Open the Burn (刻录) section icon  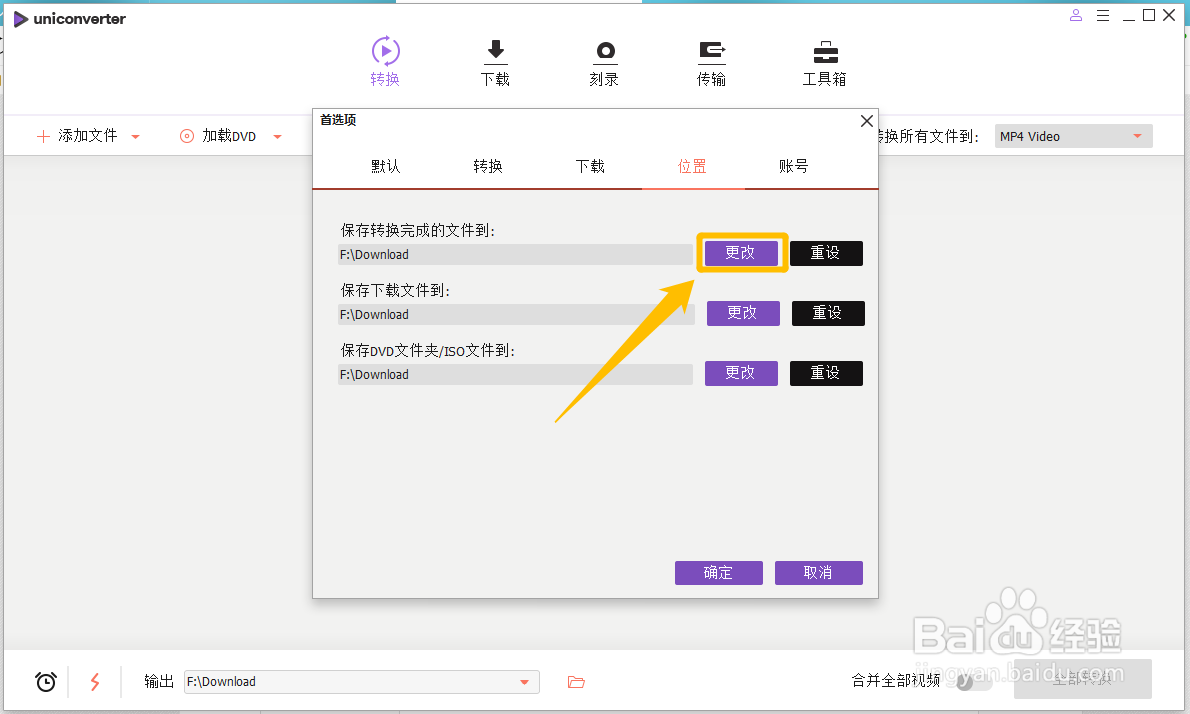[605, 51]
